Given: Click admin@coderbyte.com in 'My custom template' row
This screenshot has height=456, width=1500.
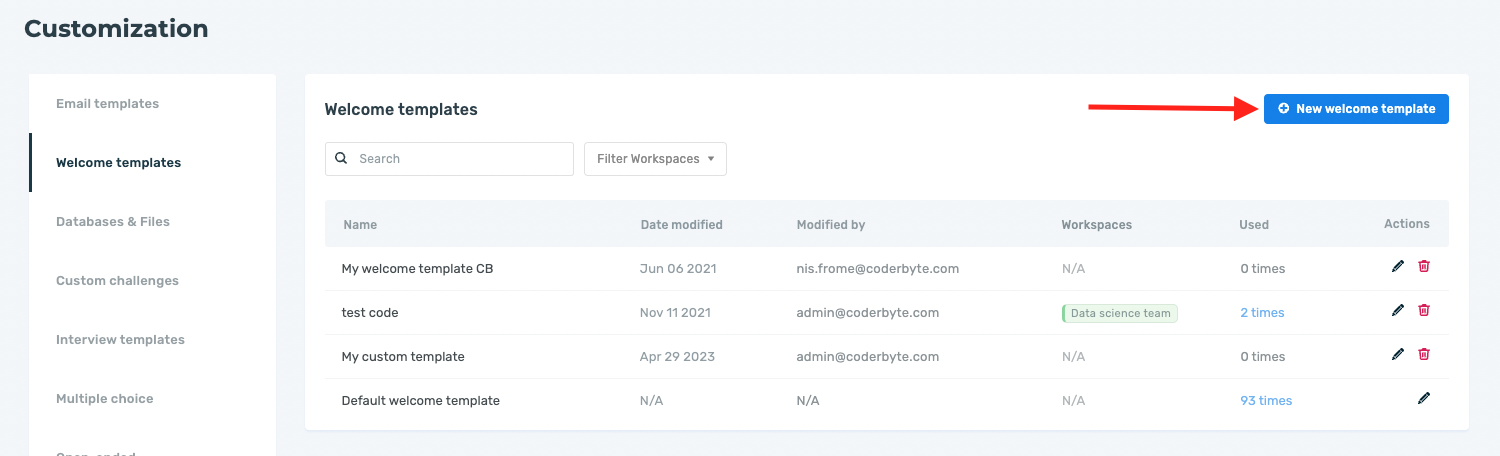Looking at the screenshot, I should tap(868, 357).
